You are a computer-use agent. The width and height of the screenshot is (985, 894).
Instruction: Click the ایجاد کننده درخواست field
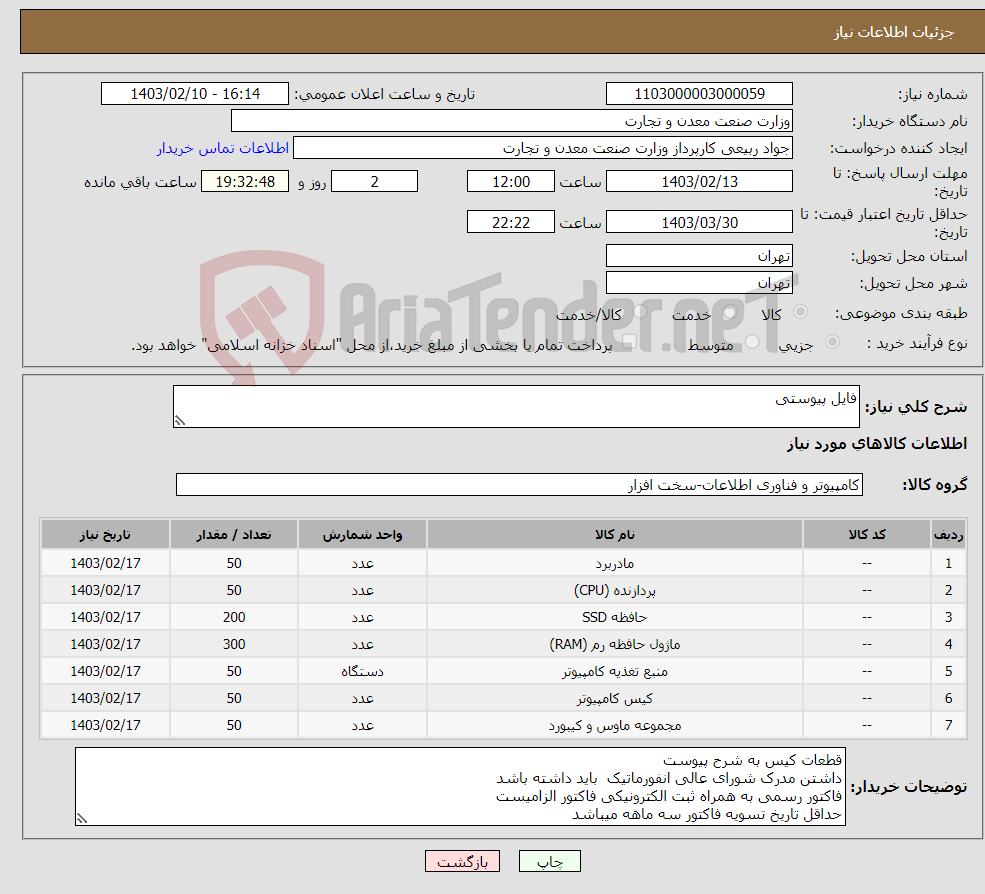pyautogui.click(x=543, y=148)
